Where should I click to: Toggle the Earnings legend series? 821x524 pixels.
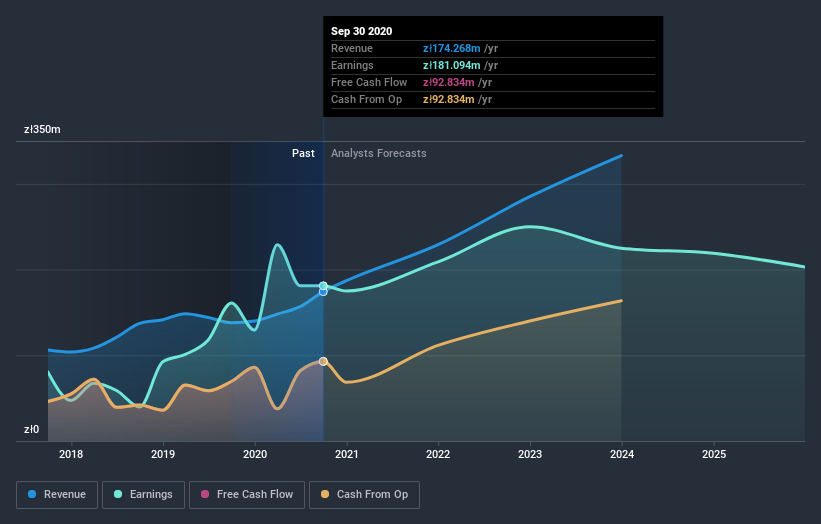click(143, 495)
